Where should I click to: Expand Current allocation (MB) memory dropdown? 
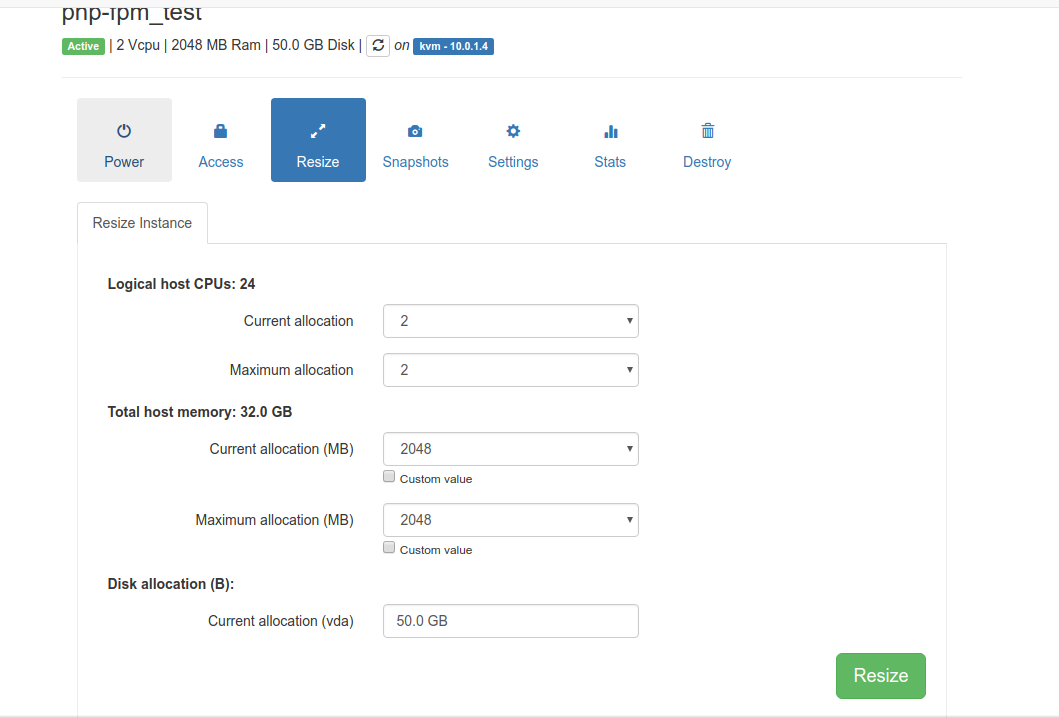click(x=511, y=449)
